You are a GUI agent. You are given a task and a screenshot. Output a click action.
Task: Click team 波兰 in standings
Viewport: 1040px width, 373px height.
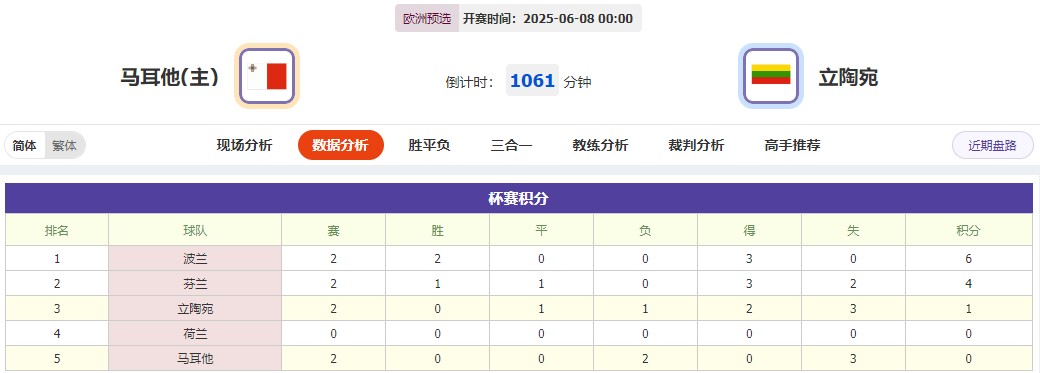click(x=195, y=259)
